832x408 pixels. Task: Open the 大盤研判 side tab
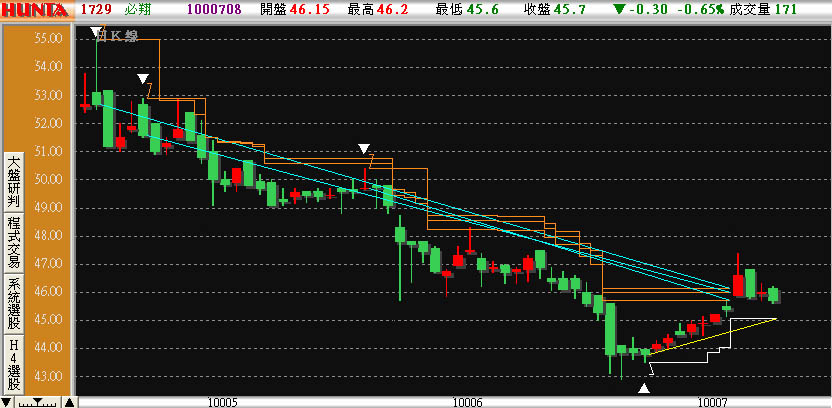click(x=13, y=180)
